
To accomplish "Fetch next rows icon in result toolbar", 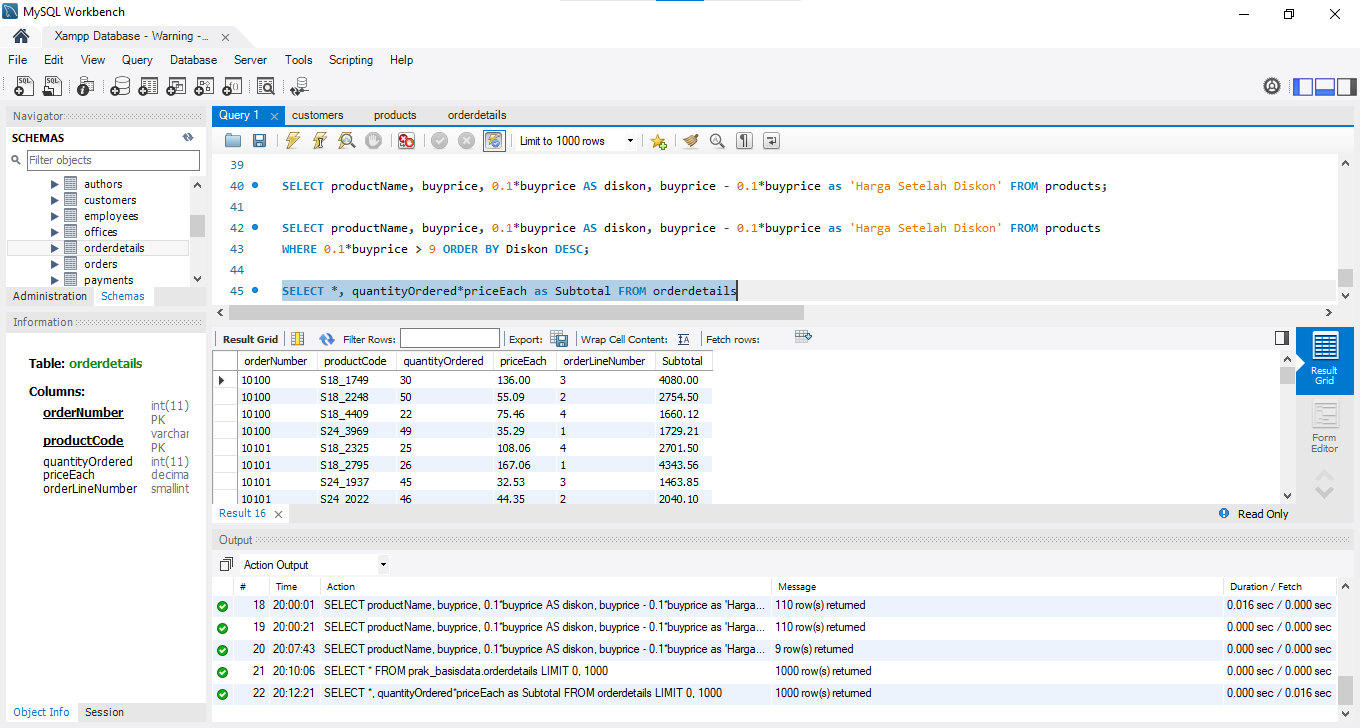I will click(803, 337).
